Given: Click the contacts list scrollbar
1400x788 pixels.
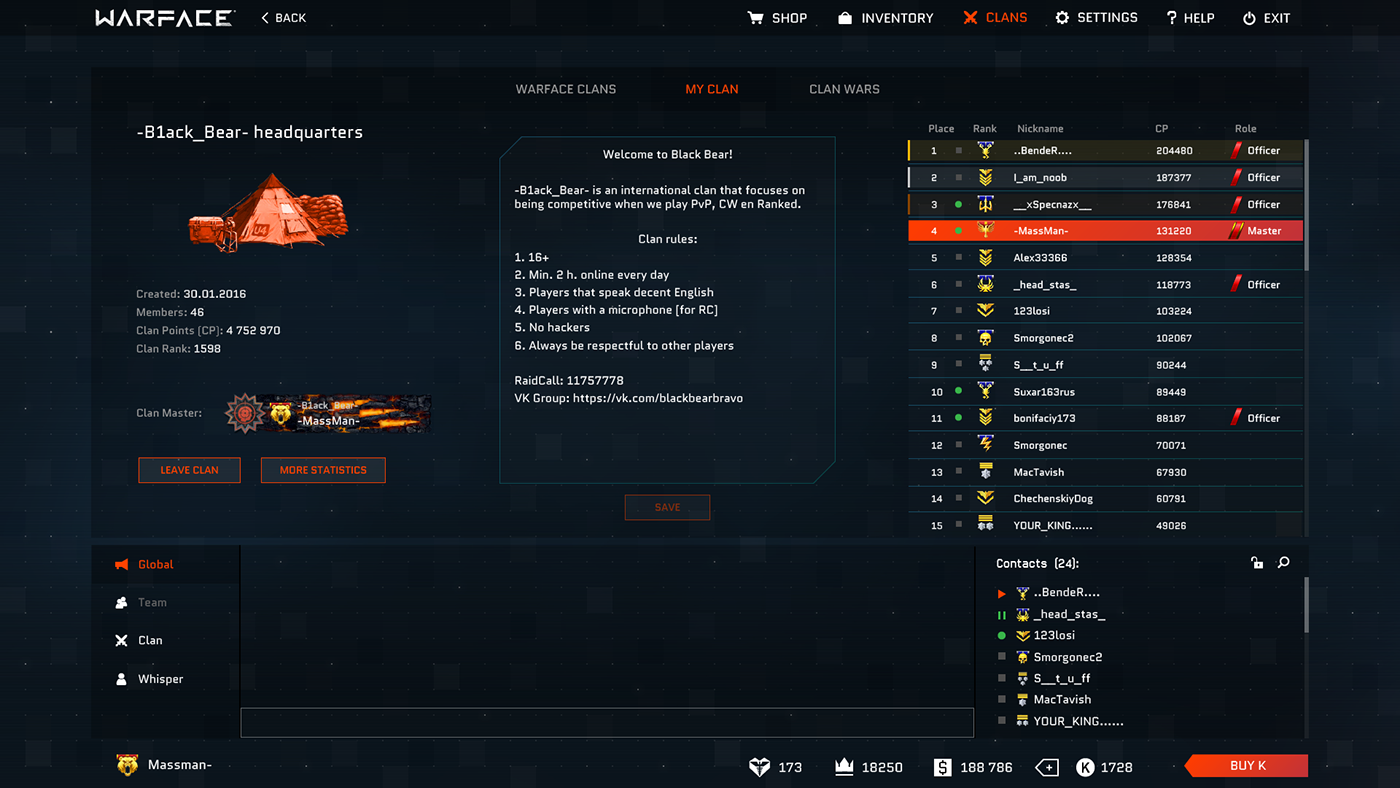Looking at the screenshot, I should click(1306, 604).
